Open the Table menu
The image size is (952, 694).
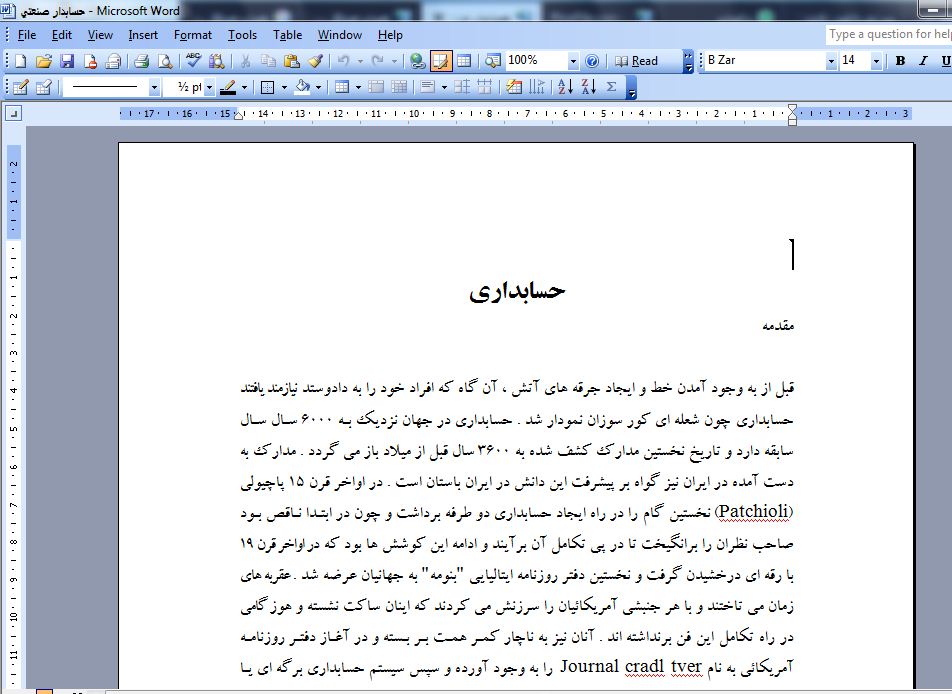point(287,35)
